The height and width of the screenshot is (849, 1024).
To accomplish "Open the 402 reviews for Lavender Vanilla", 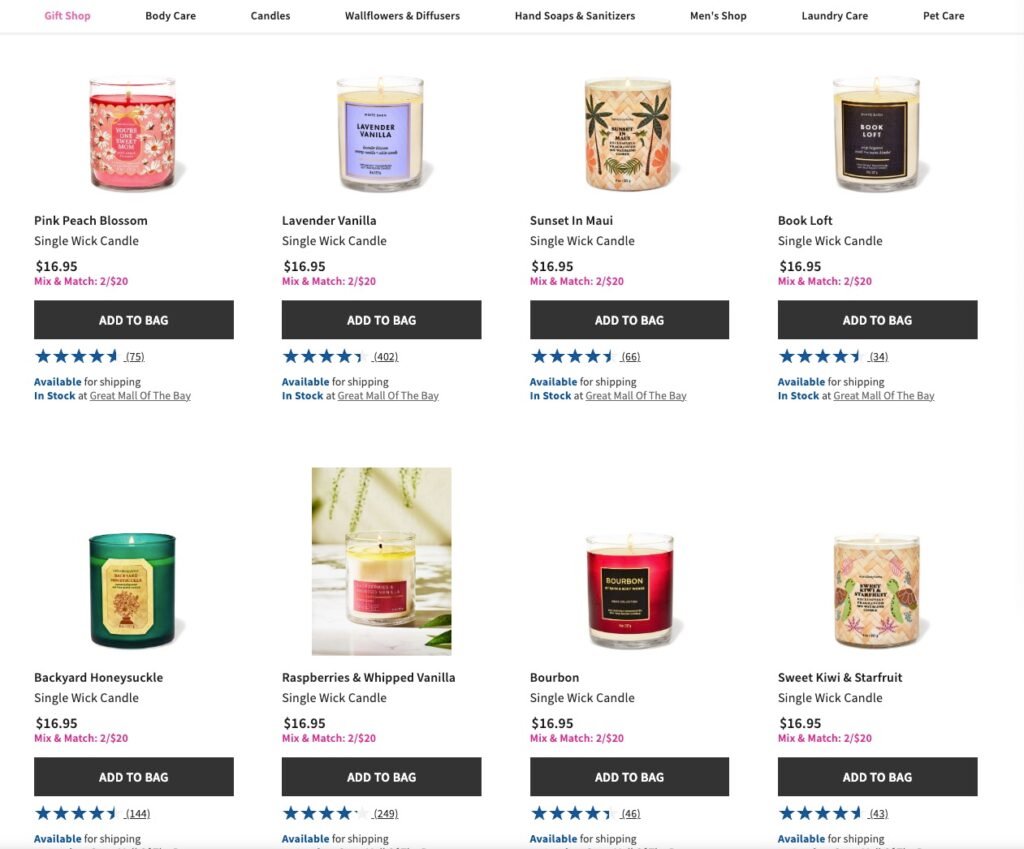I will 385,357.
